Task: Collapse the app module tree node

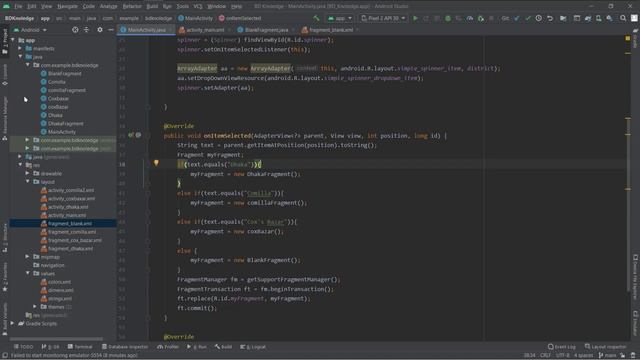Action: coord(13,40)
